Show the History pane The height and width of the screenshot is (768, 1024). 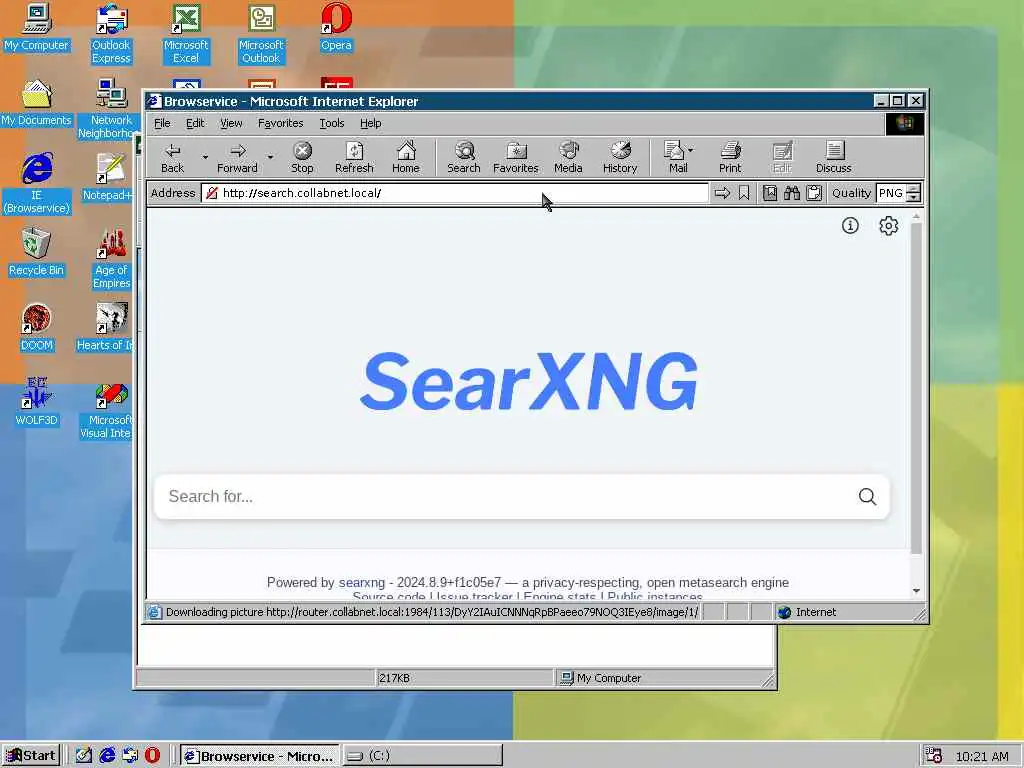pos(620,157)
